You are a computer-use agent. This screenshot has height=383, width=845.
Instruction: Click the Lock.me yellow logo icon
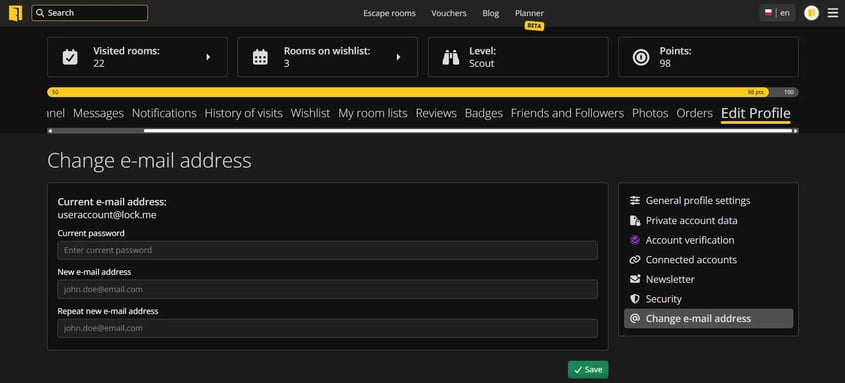click(16, 13)
